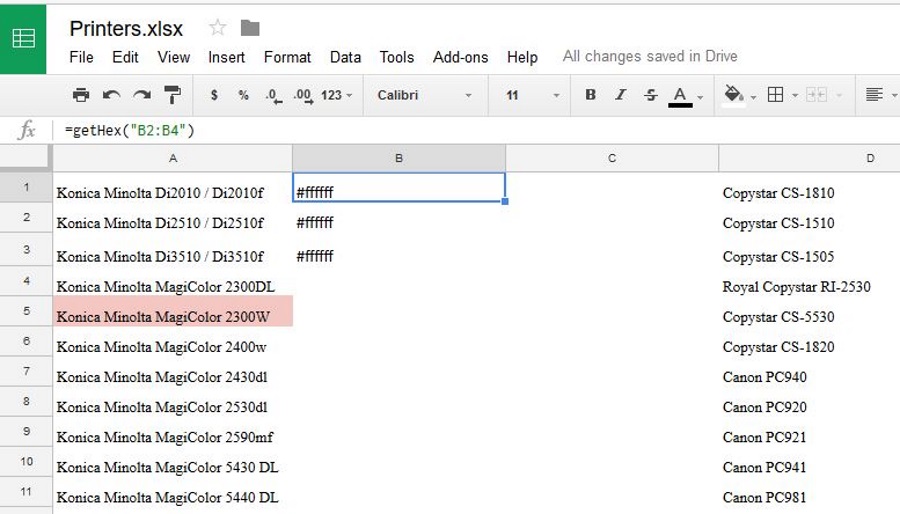Open horizontal align tool

pos(874,95)
